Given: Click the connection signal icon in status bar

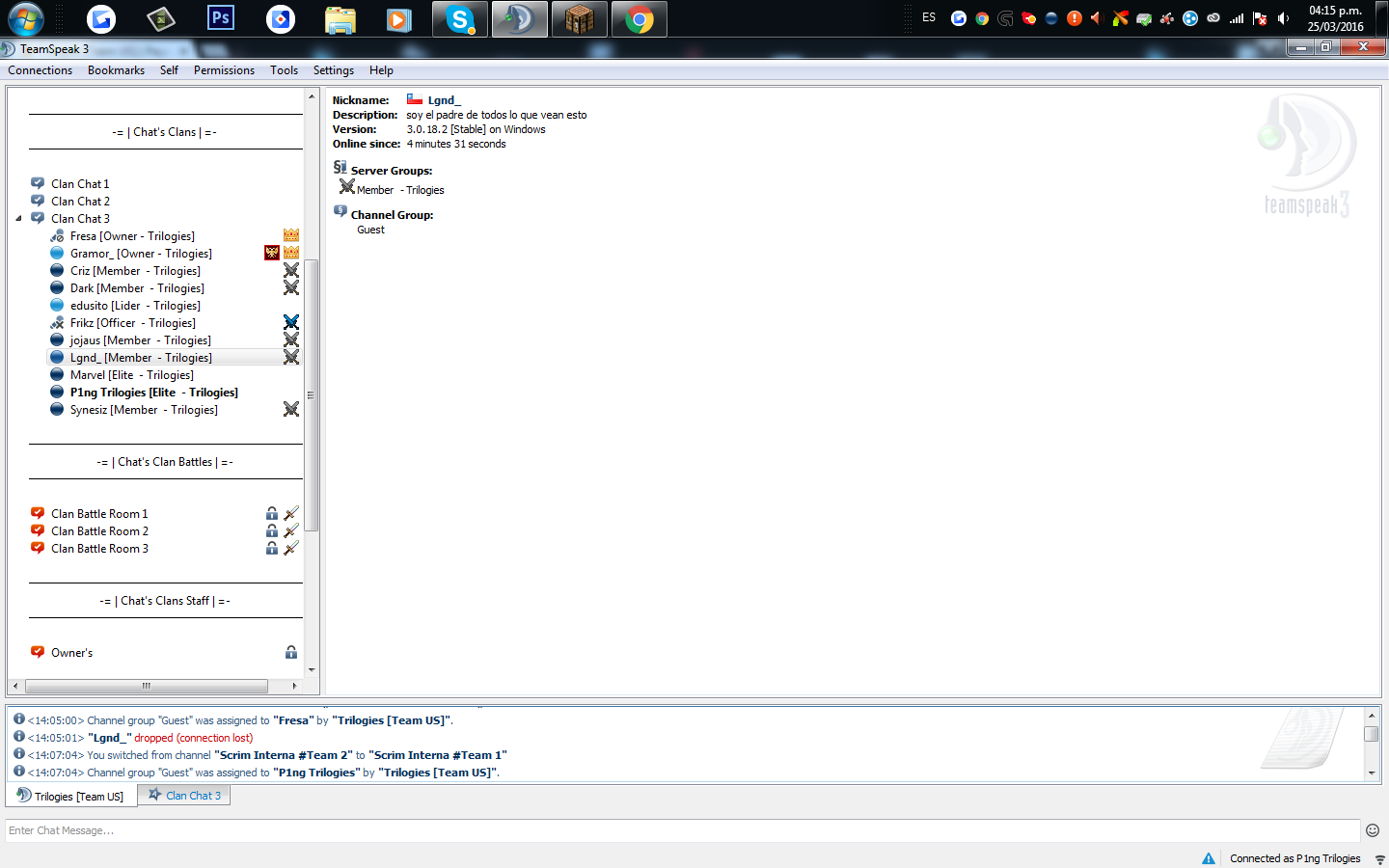Looking at the screenshot, I should tap(1379, 859).
